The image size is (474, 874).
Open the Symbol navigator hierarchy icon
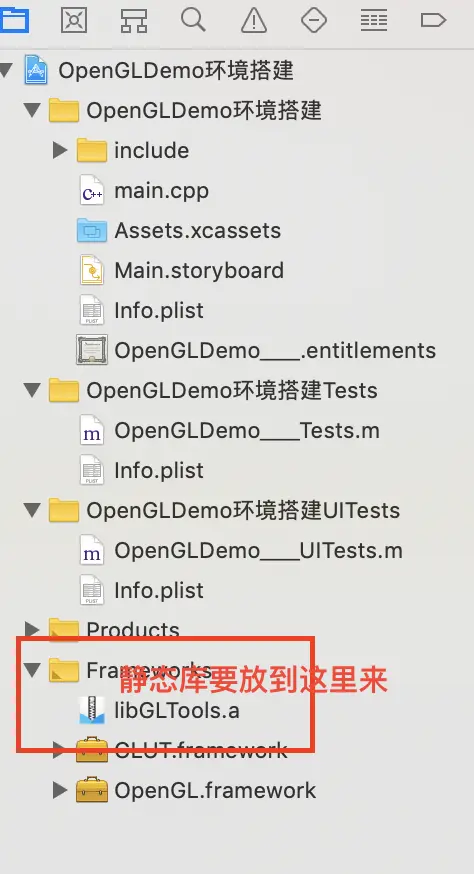pyautogui.click(x=134, y=21)
